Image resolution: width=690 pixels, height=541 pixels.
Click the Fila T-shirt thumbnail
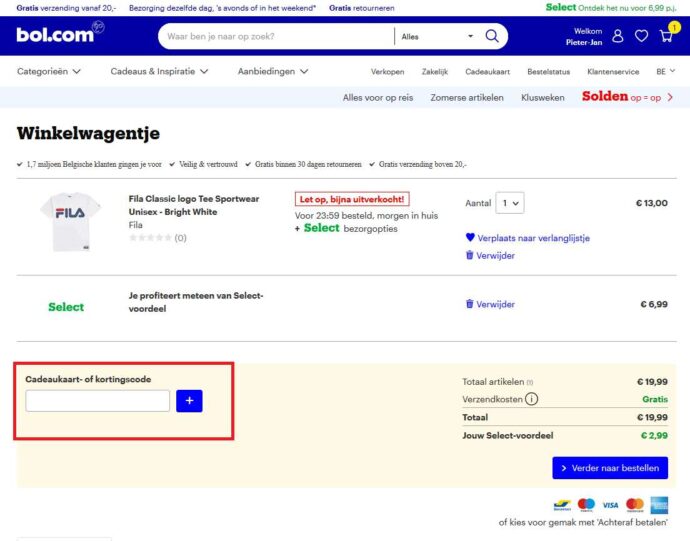click(x=70, y=221)
